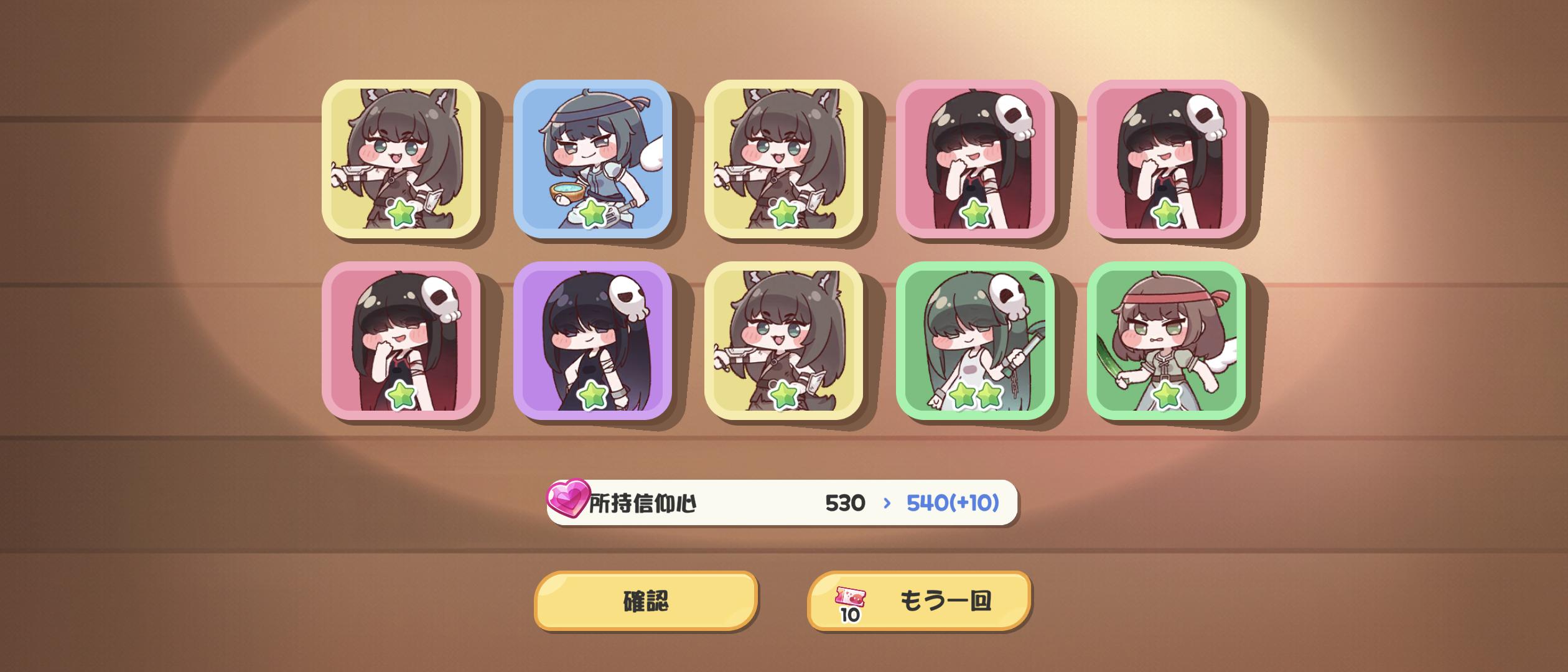Tap the green star on the red headband card
This screenshot has height=672, width=1568.
click(x=1166, y=395)
